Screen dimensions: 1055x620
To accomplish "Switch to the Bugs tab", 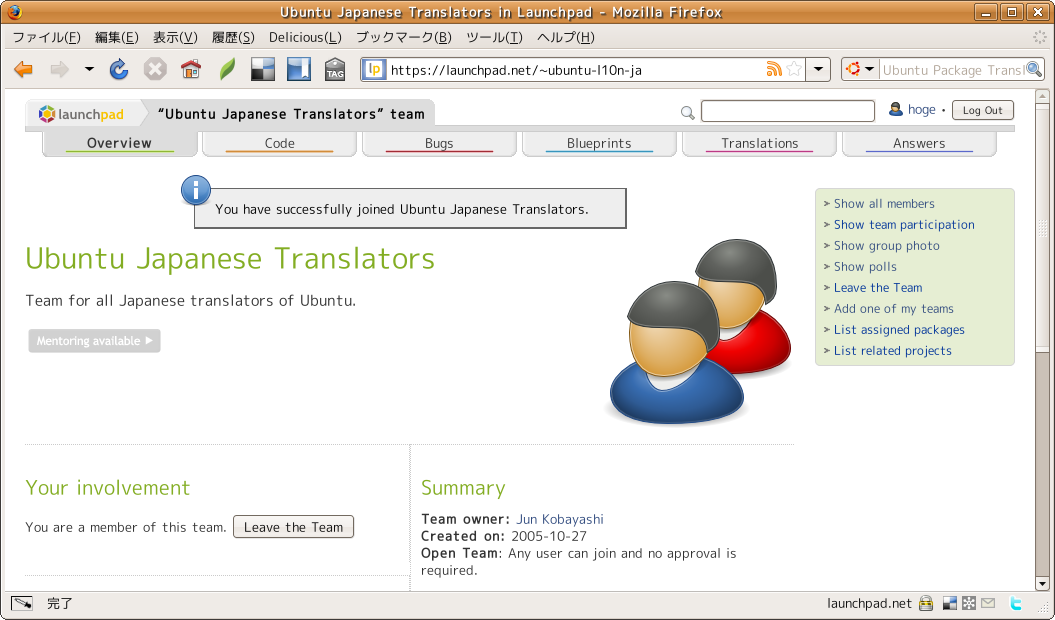I will pos(439,143).
